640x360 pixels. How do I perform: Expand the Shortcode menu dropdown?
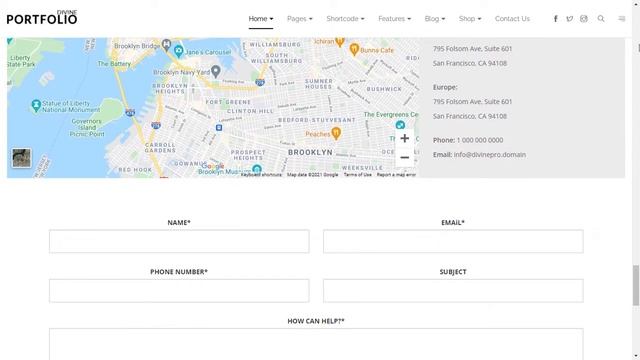point(345,19)
